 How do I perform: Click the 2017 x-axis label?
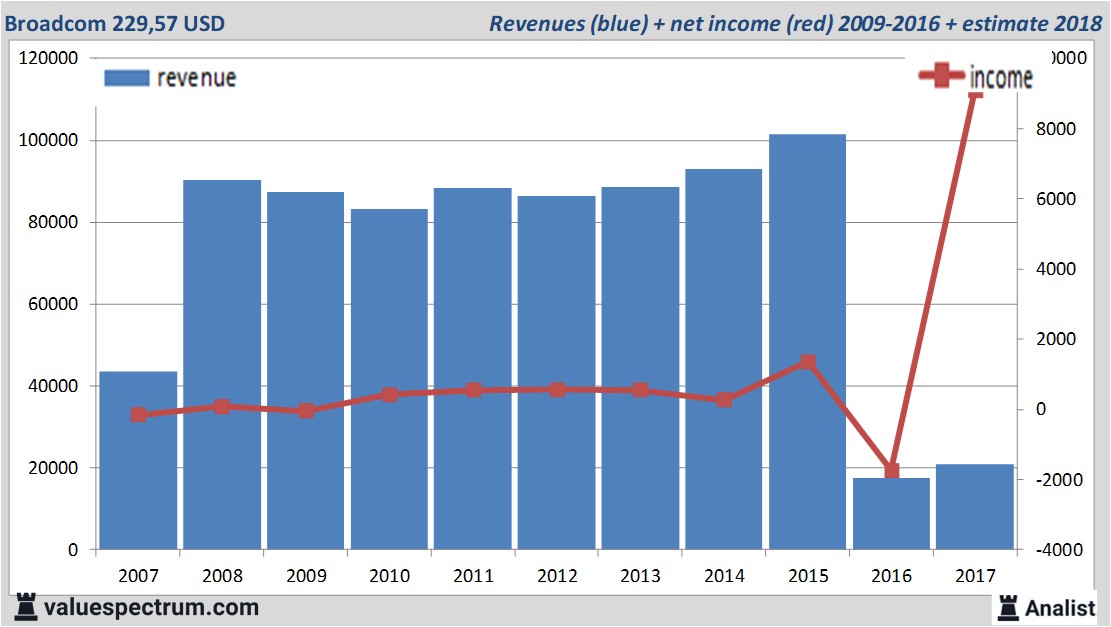tap(976, 575)
